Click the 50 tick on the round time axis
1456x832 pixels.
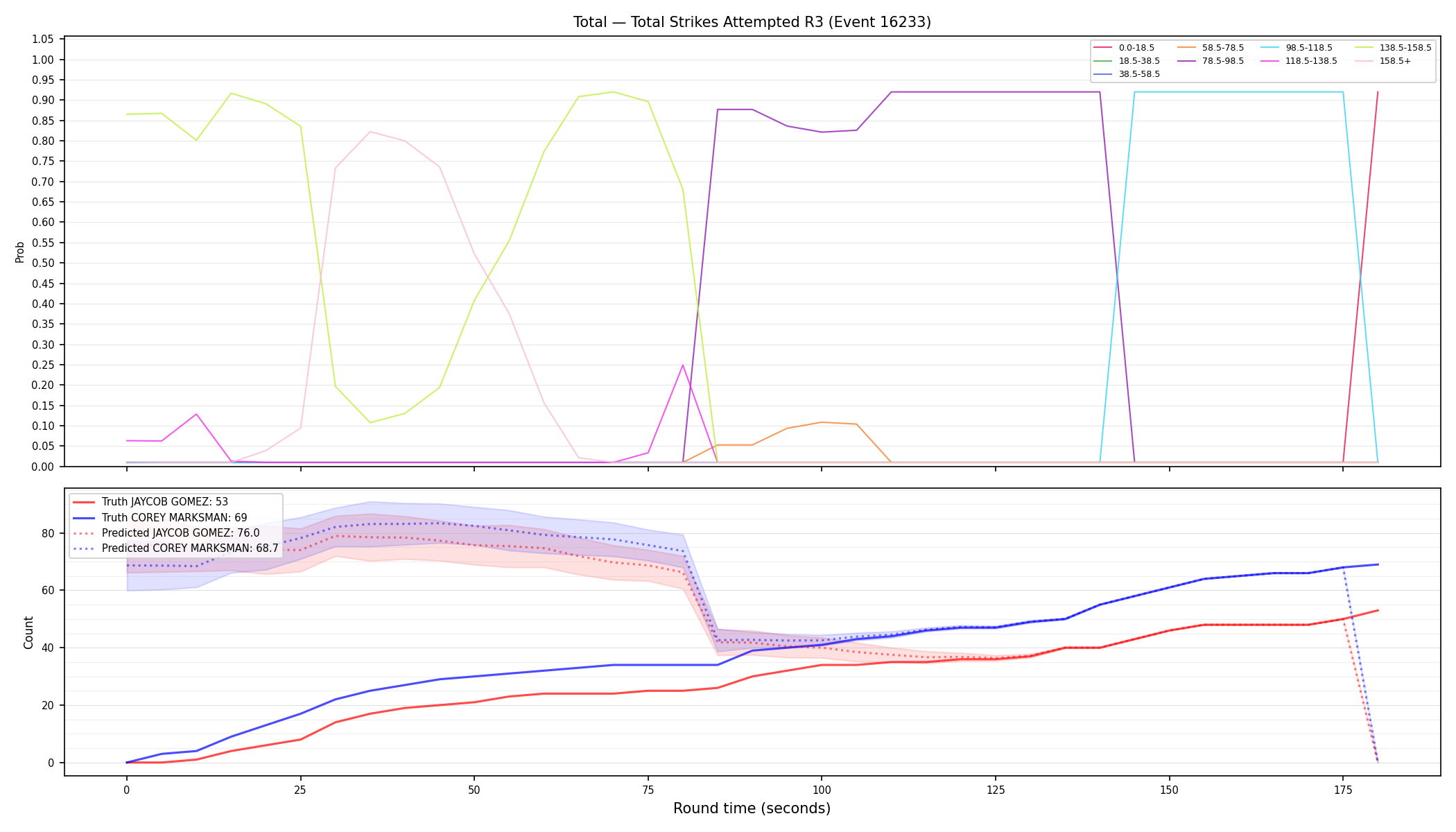tap(474, 789)
